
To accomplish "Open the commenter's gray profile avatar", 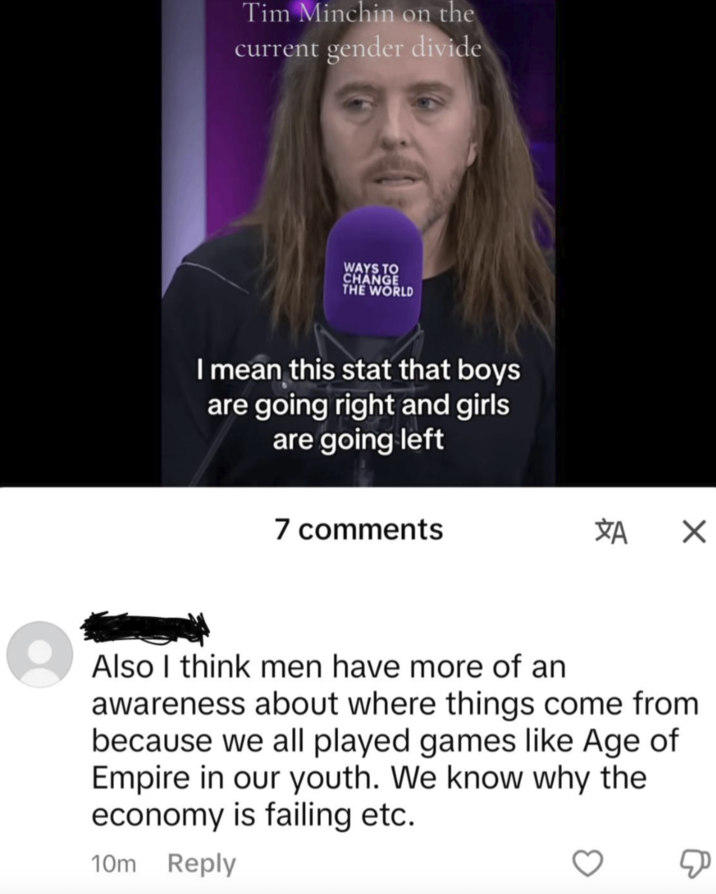I will coord(40,654).
